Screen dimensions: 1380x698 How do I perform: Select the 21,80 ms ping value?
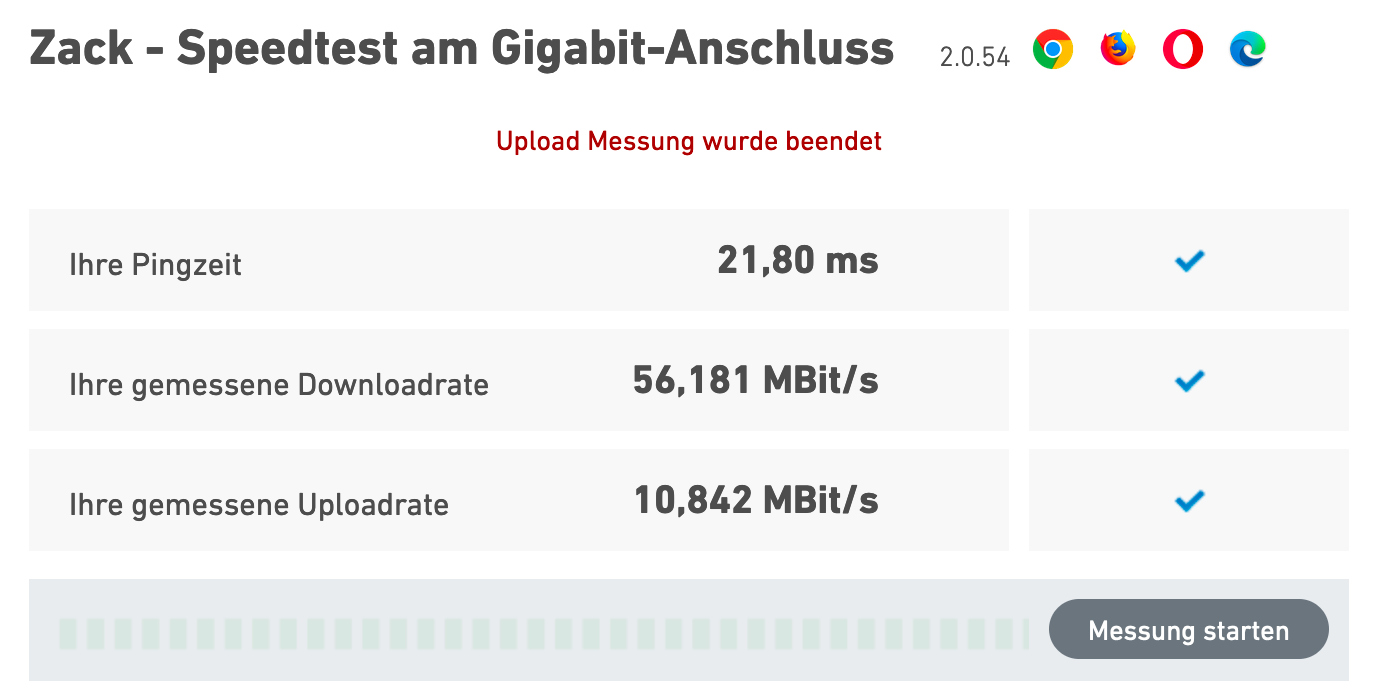click(x=798, y=261)
